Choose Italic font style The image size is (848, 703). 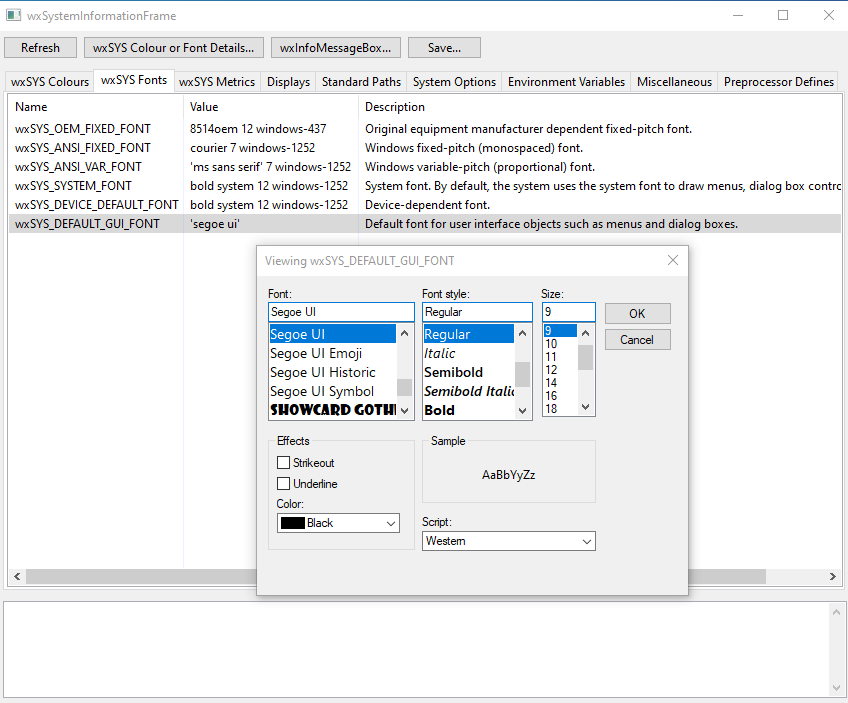469,353
